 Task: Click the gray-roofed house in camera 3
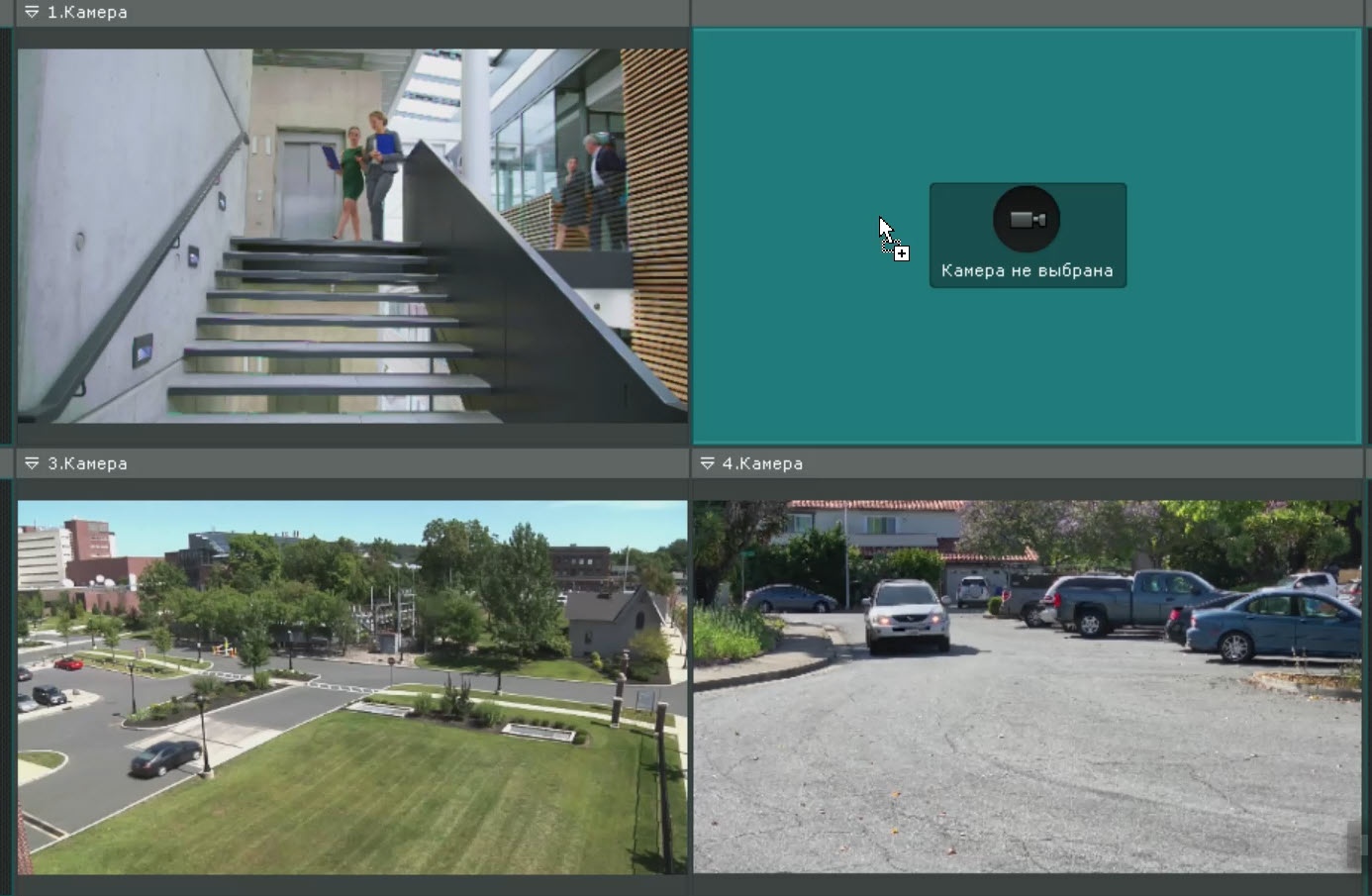[x=614, y=622]
